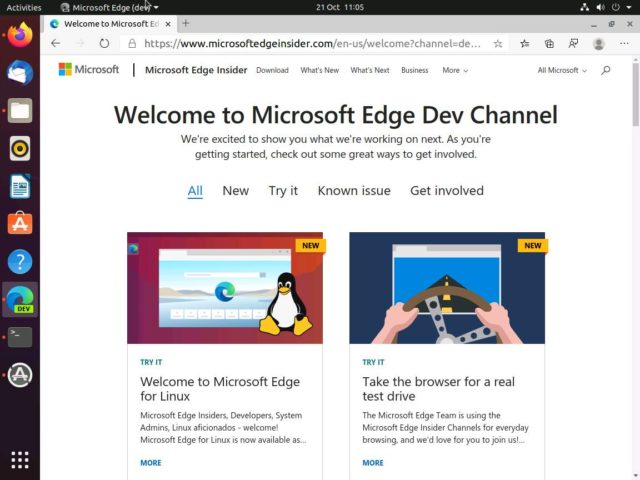Open Software Updater dock icon
This screenshot has height=480, width=640.
(x=20, y=375)
